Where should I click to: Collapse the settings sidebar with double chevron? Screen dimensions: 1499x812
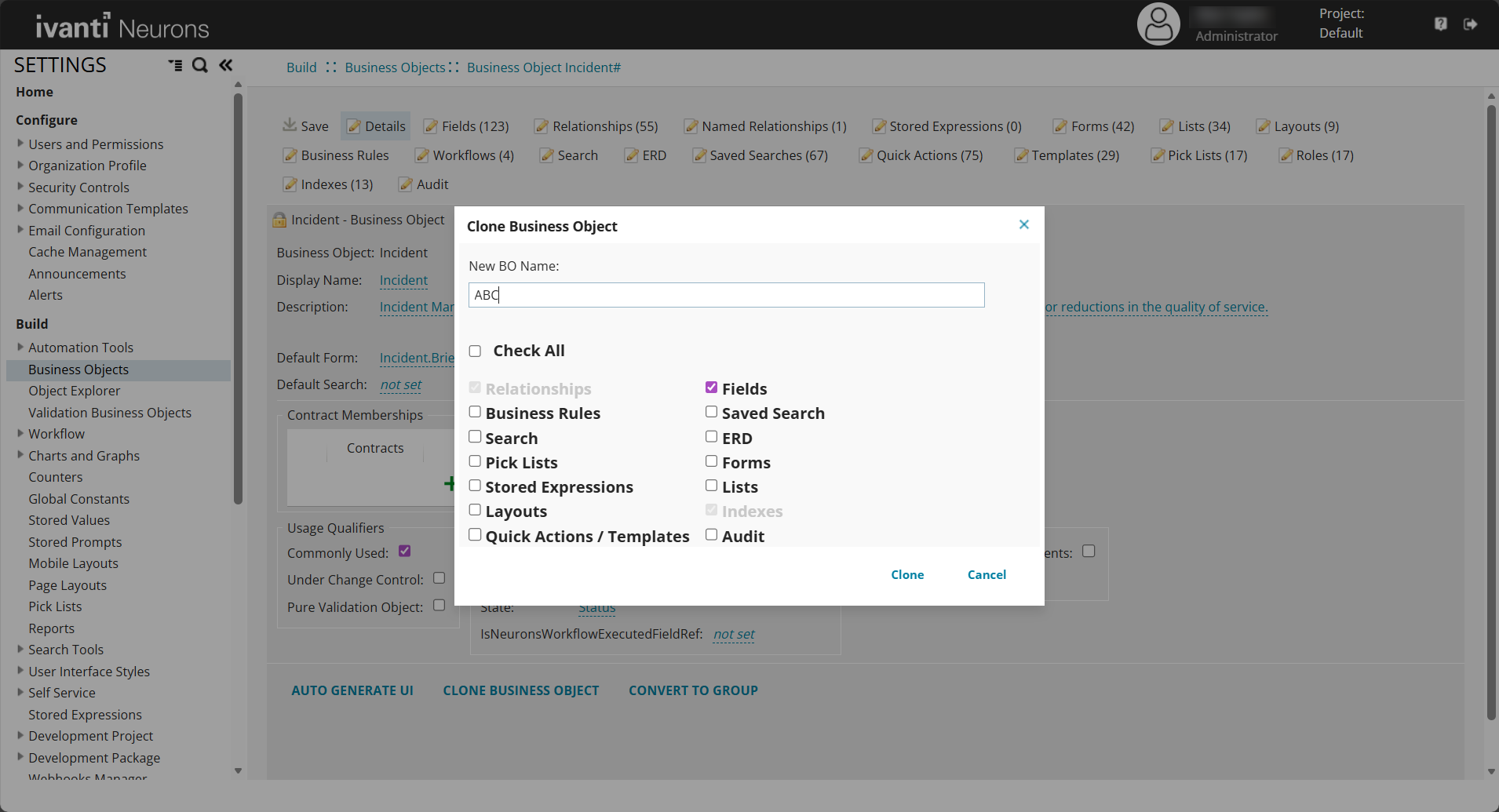click(x=226, y=65)
